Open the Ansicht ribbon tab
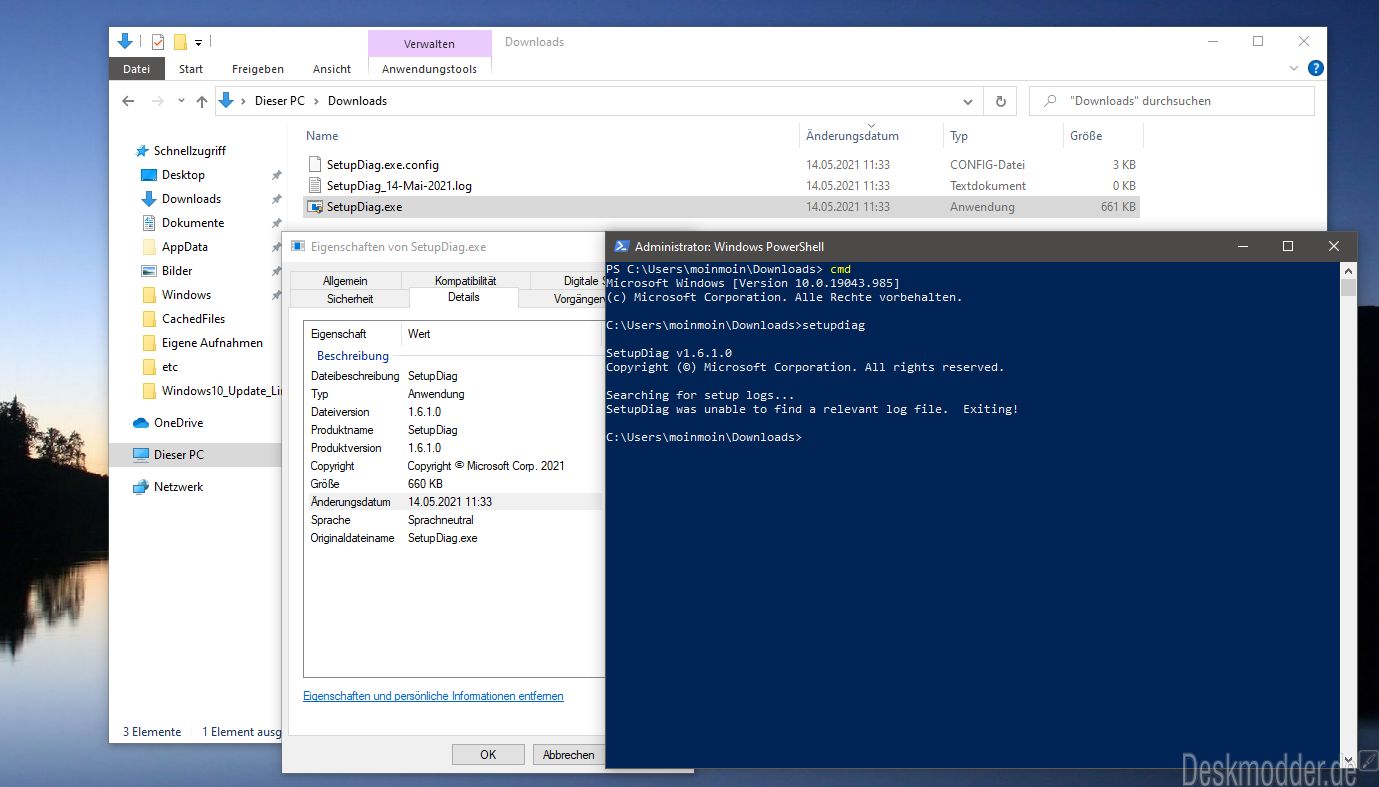The width and height of the screenshot is (1379, 787). (332, 69)
